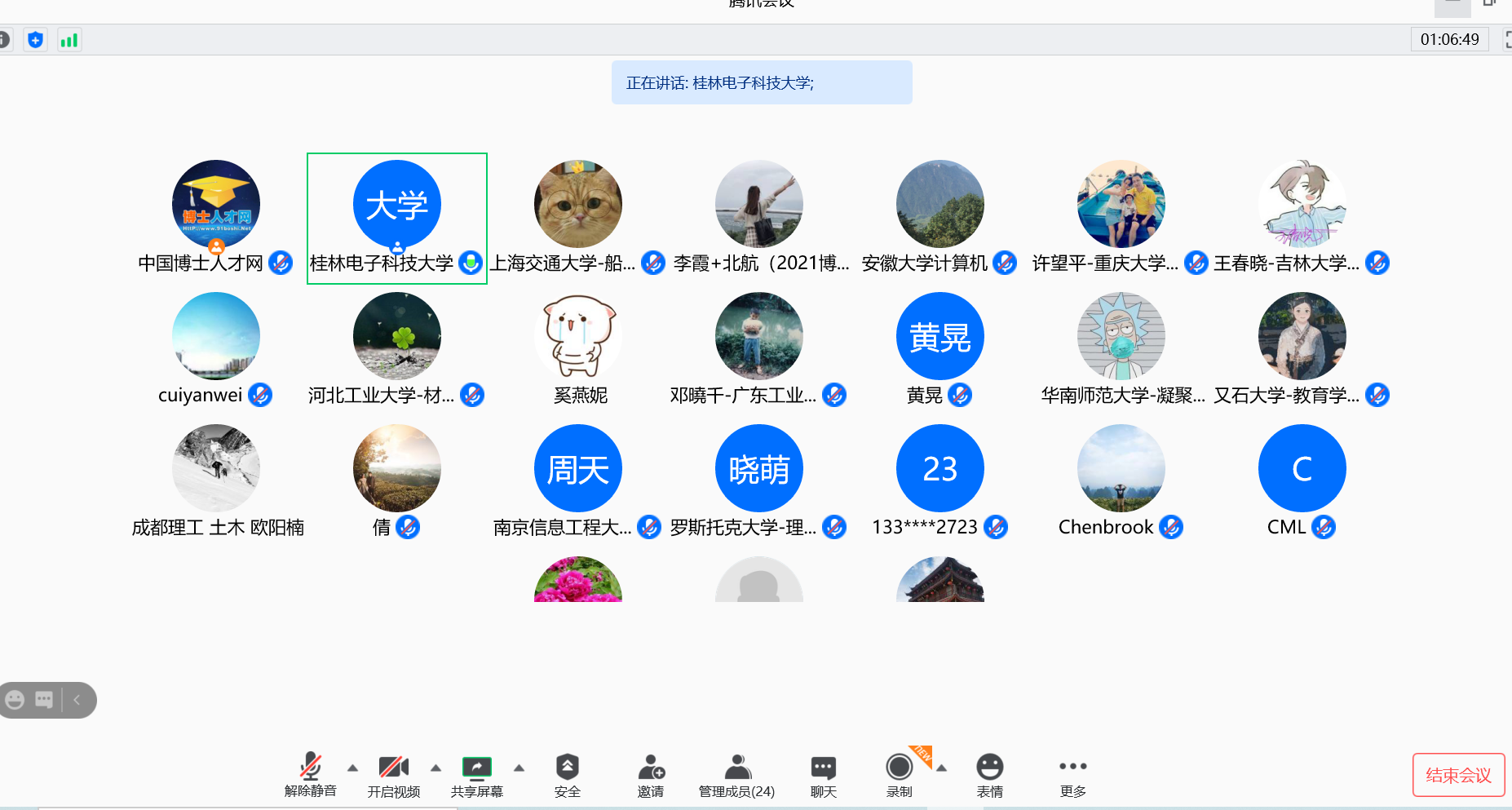Expand recording options arrow beside 录制
1512x810 pixels.
click(x=941, y=768)
